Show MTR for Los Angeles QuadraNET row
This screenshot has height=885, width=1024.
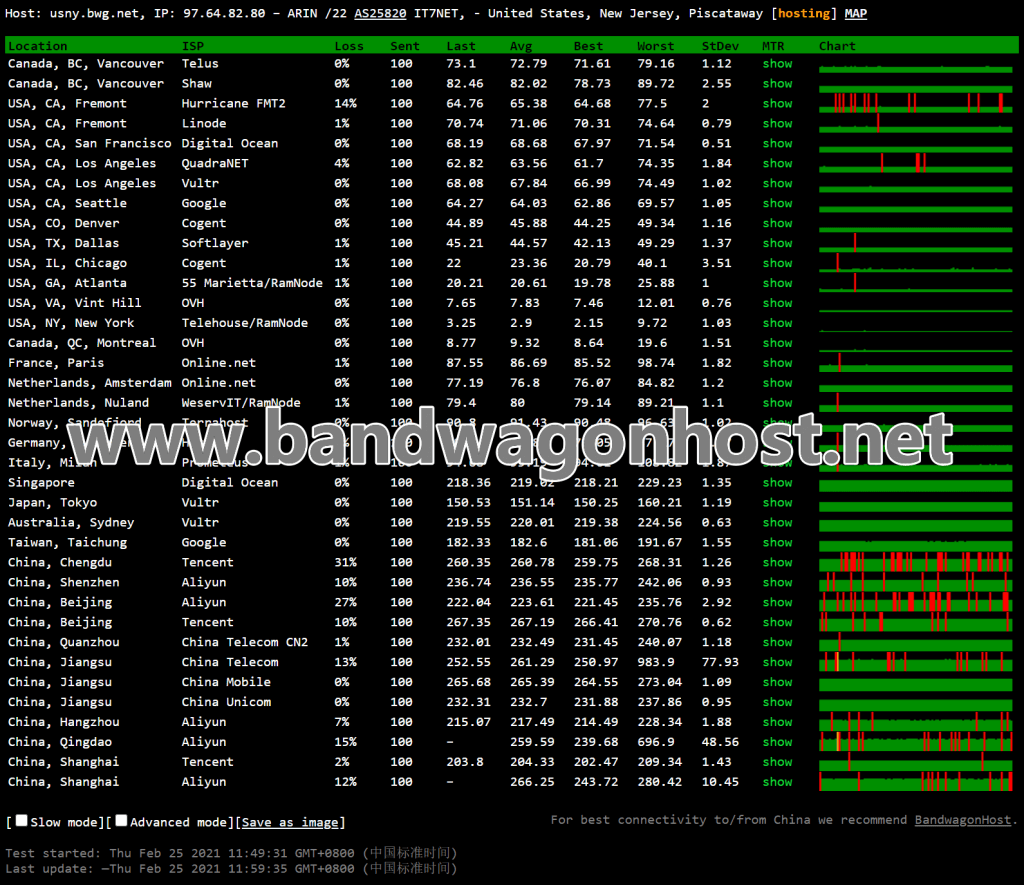[777, 163]
